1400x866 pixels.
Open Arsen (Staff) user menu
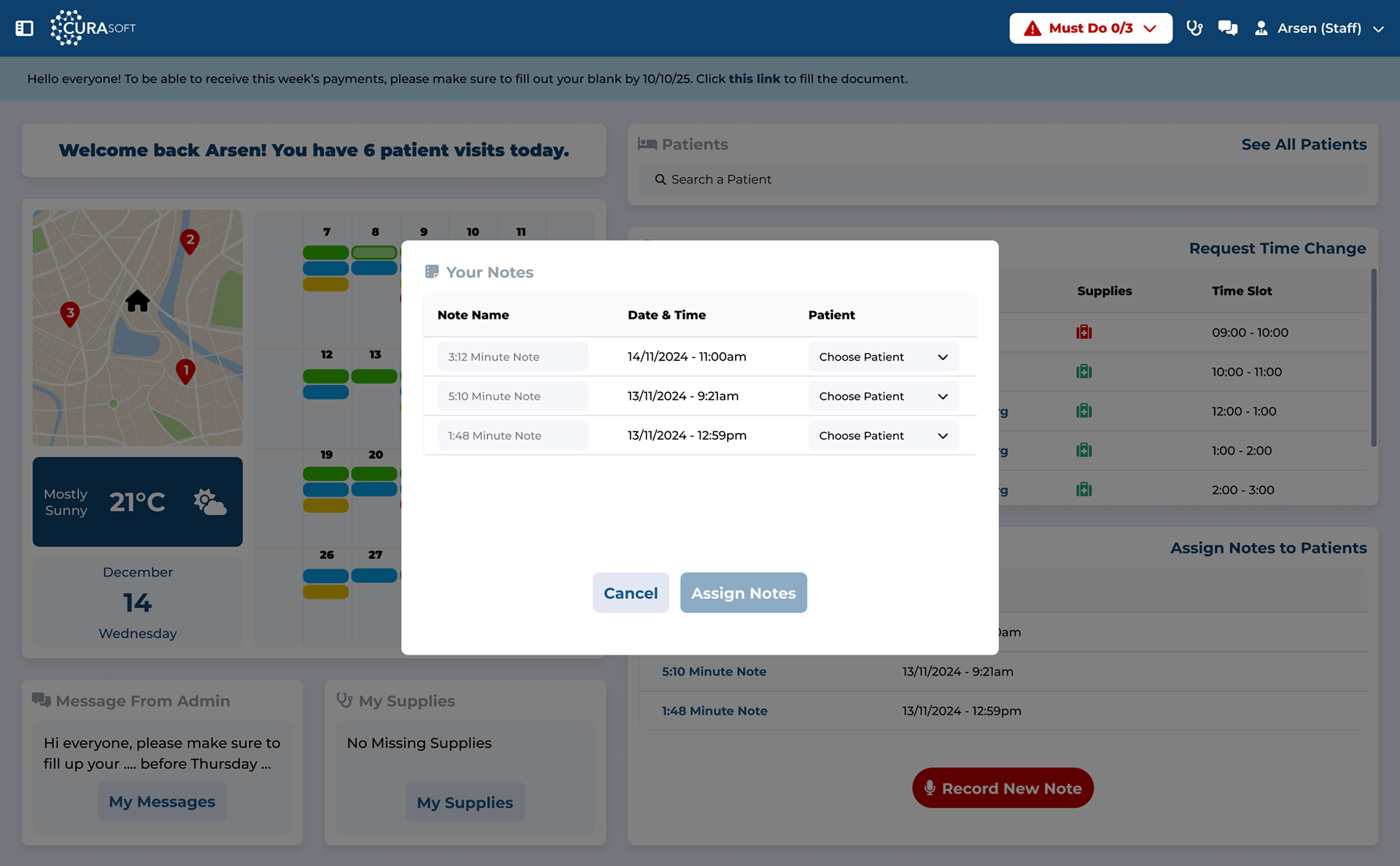[x=1318, y=28]
